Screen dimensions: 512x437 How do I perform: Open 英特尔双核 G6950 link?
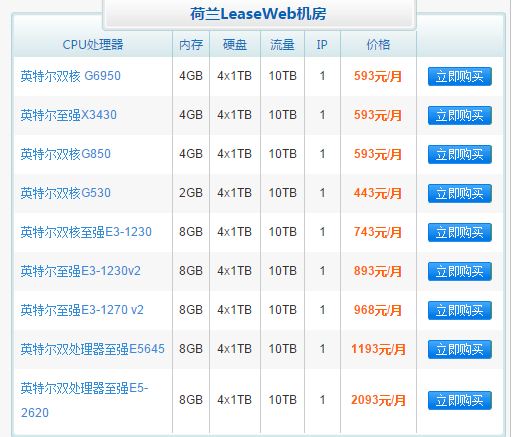pos(70,76)
